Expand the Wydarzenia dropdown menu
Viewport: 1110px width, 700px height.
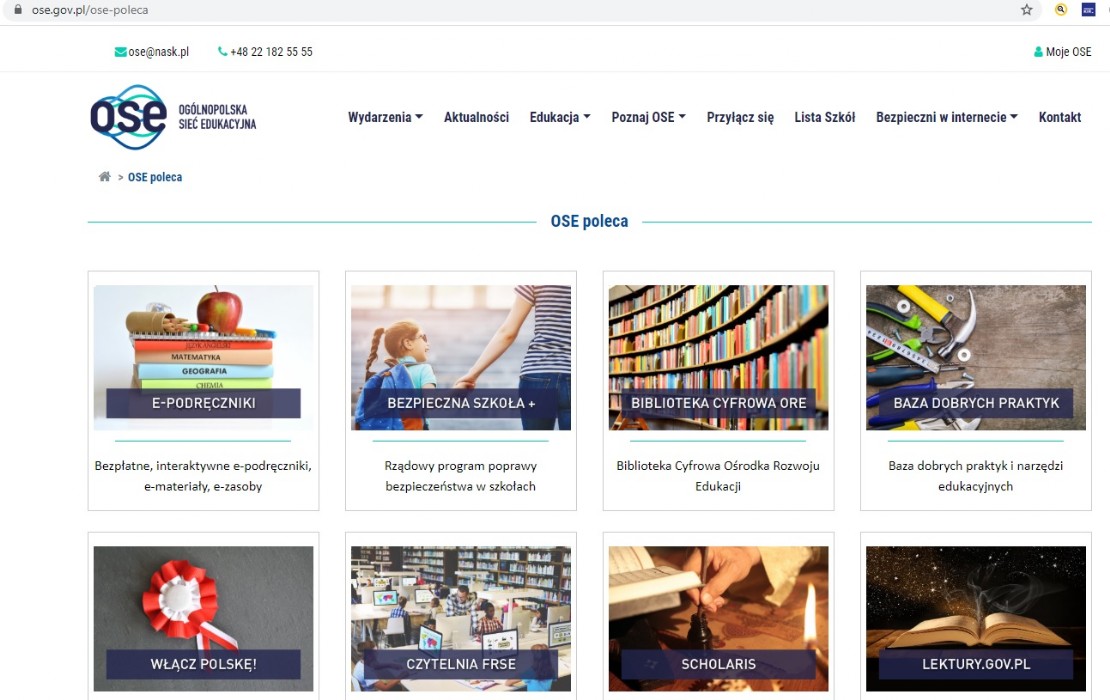point(385,117)
